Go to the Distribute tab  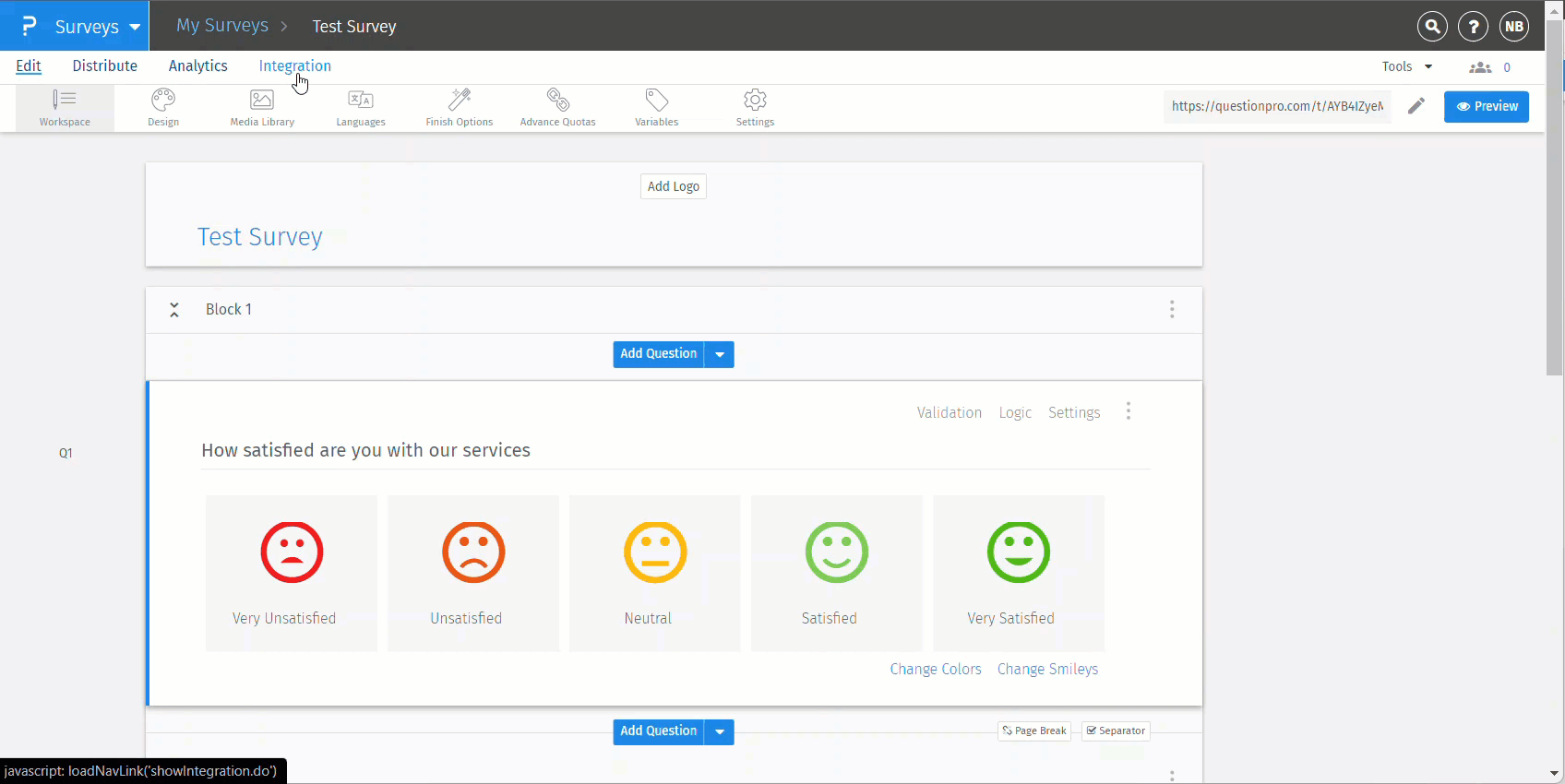pos(104,66)
